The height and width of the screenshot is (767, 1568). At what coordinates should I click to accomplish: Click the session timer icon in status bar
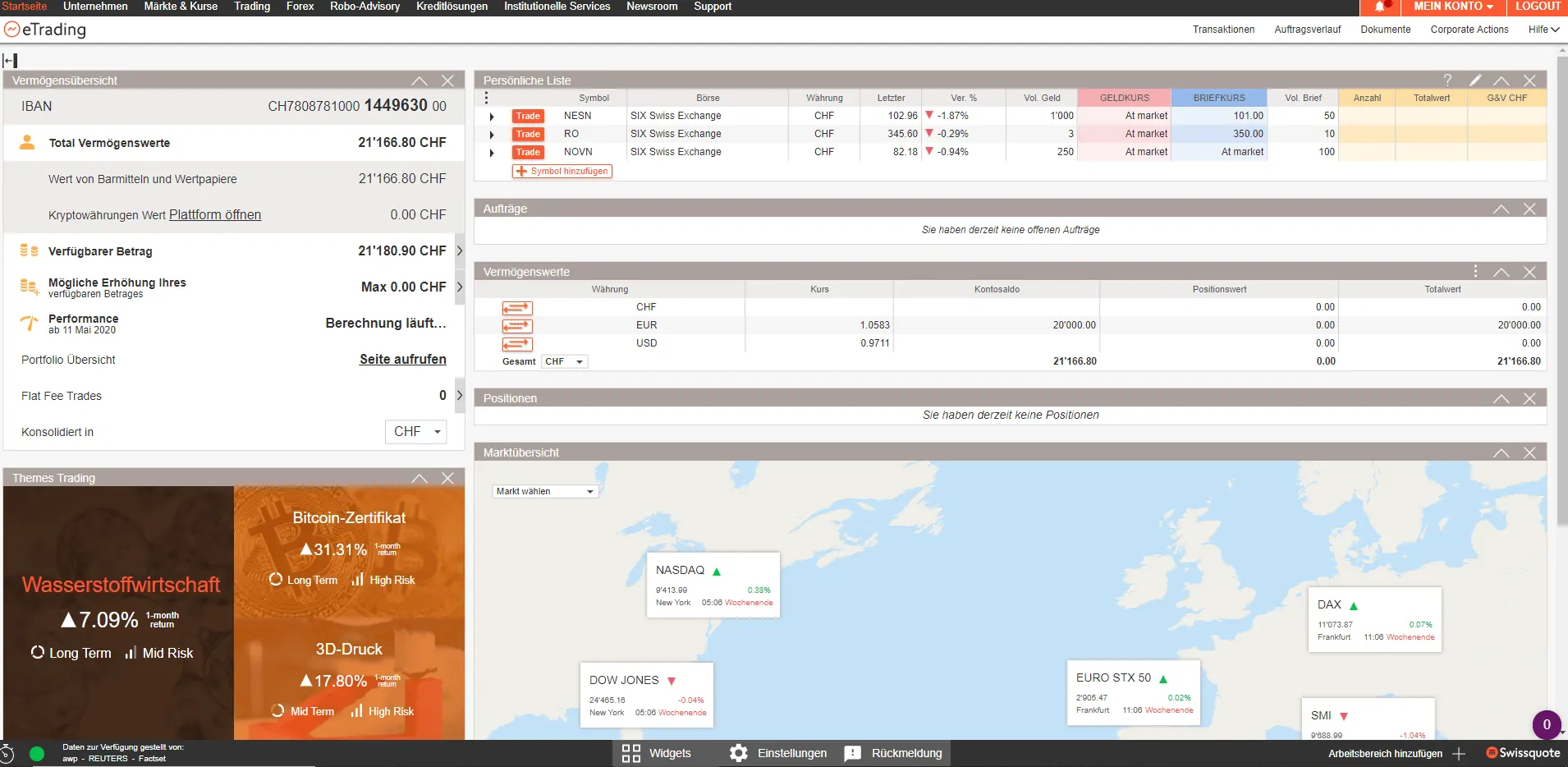pos(7,754)
